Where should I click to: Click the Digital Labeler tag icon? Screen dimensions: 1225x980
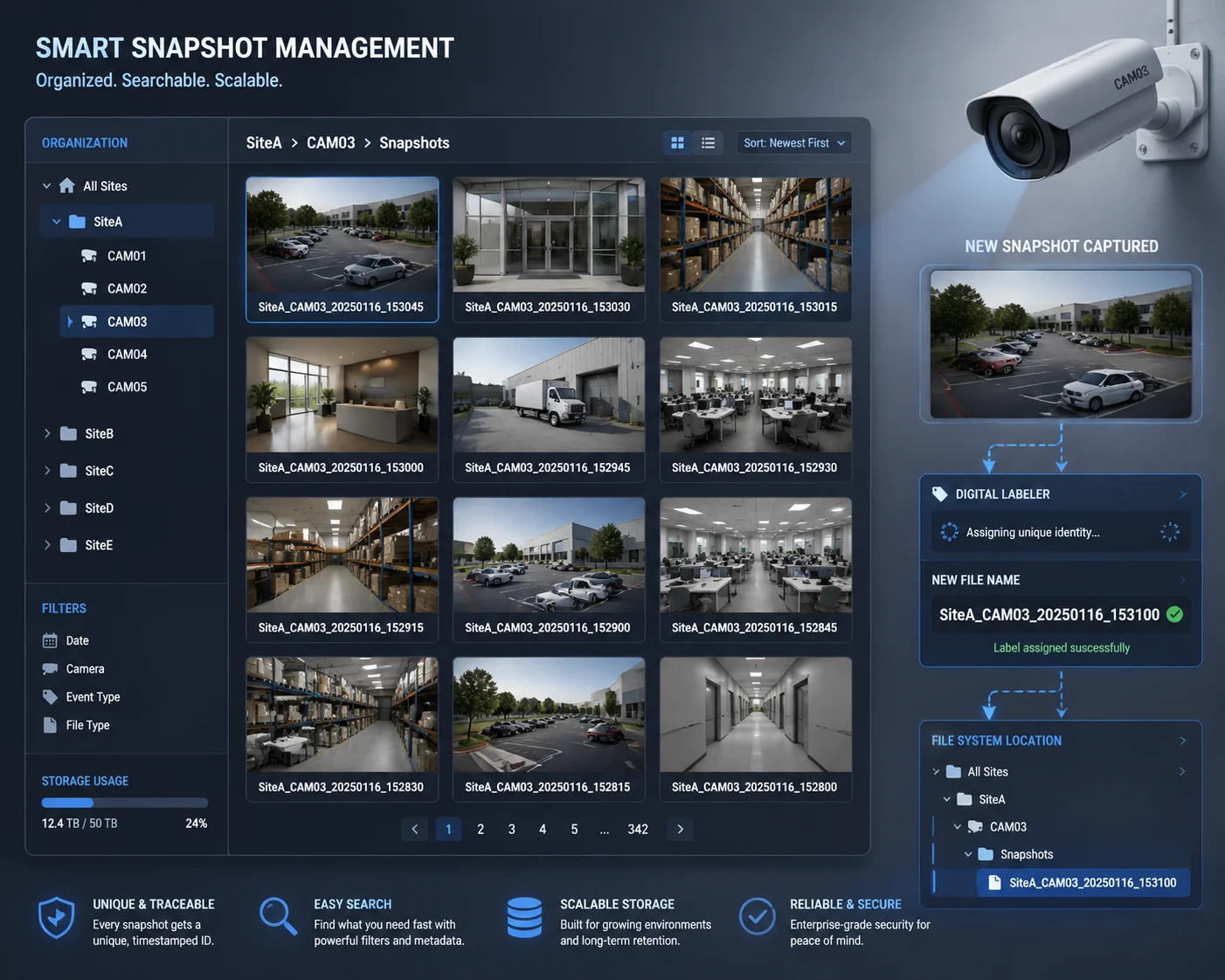point(940,493)
